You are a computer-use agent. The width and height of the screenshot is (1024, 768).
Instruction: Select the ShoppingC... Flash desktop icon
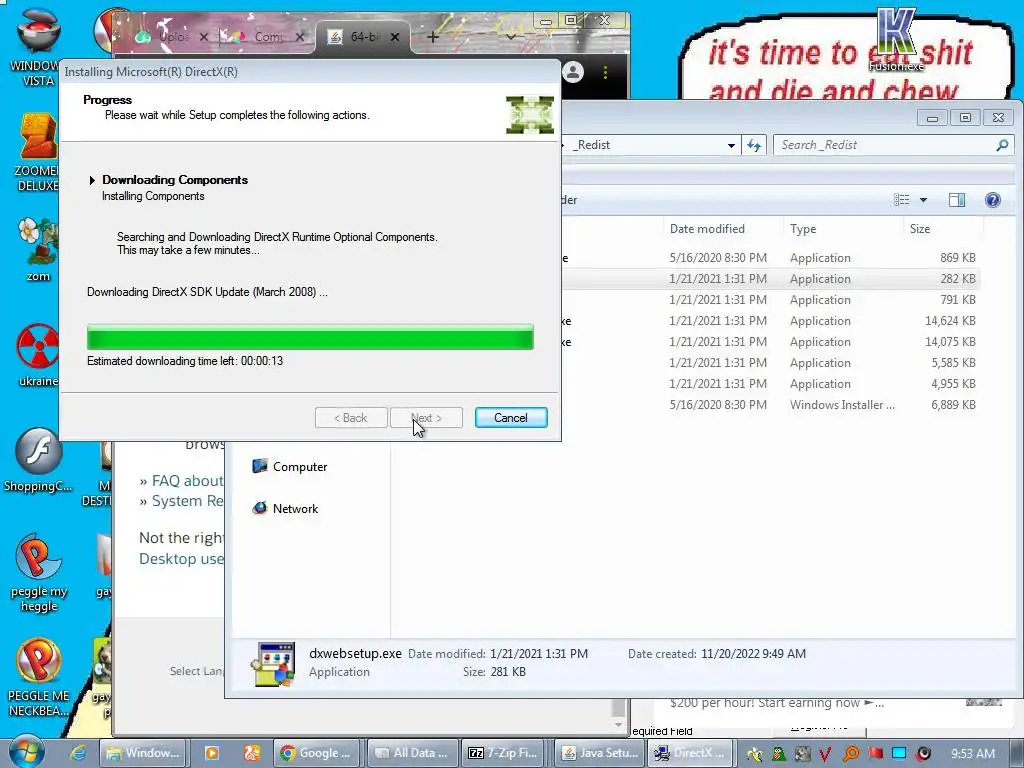pos(37,460)
